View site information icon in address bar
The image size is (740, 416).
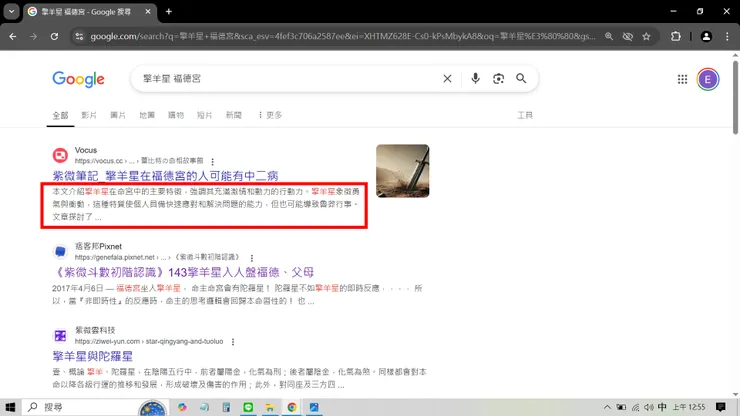pyautogui.click(x=79, y=36)
